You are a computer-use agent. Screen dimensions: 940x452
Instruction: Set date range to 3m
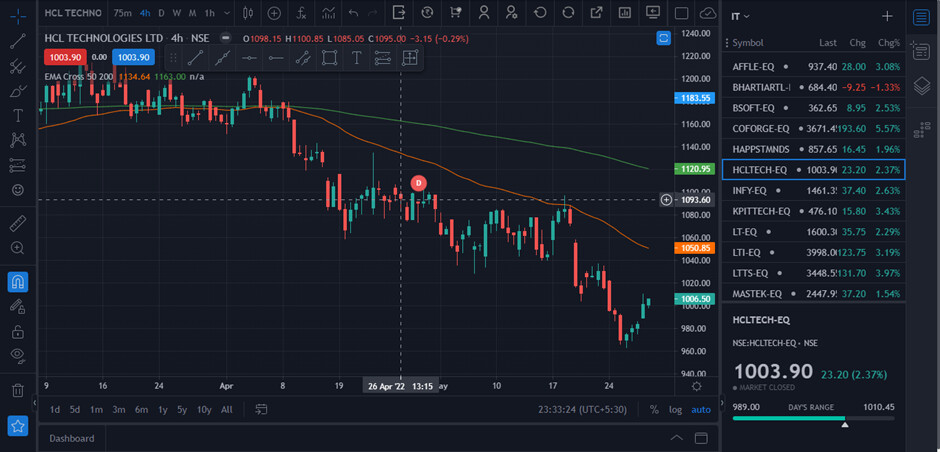[x=119, y=410]
